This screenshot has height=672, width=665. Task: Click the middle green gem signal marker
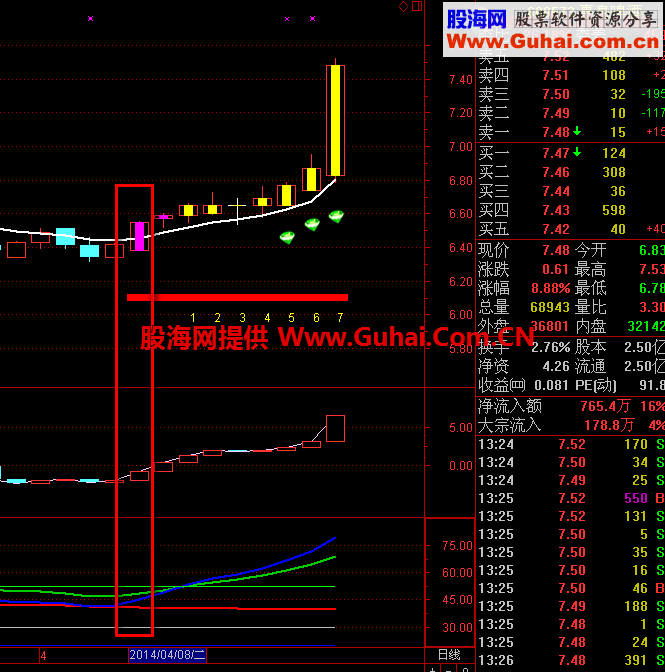click(312, 225)
